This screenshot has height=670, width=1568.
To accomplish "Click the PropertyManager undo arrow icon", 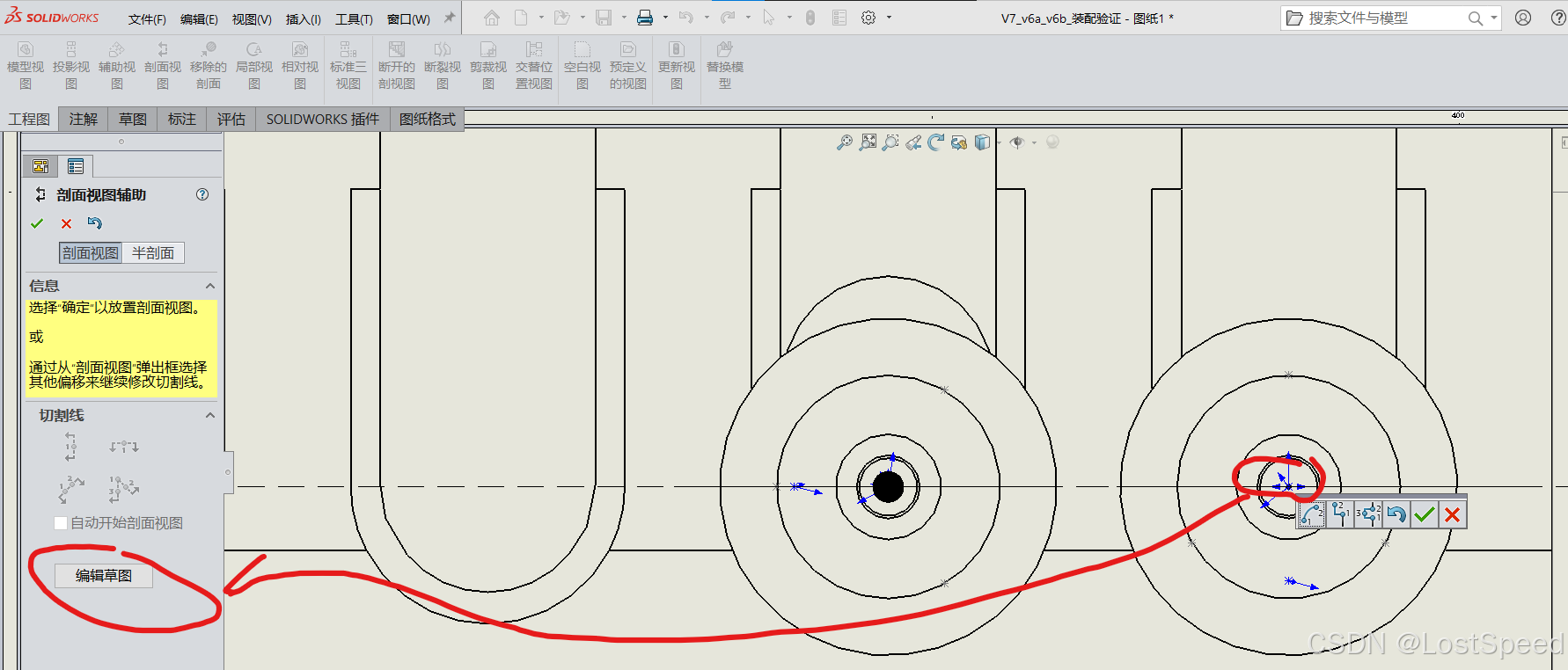I will pyautogui.click(x=95, y=223).
